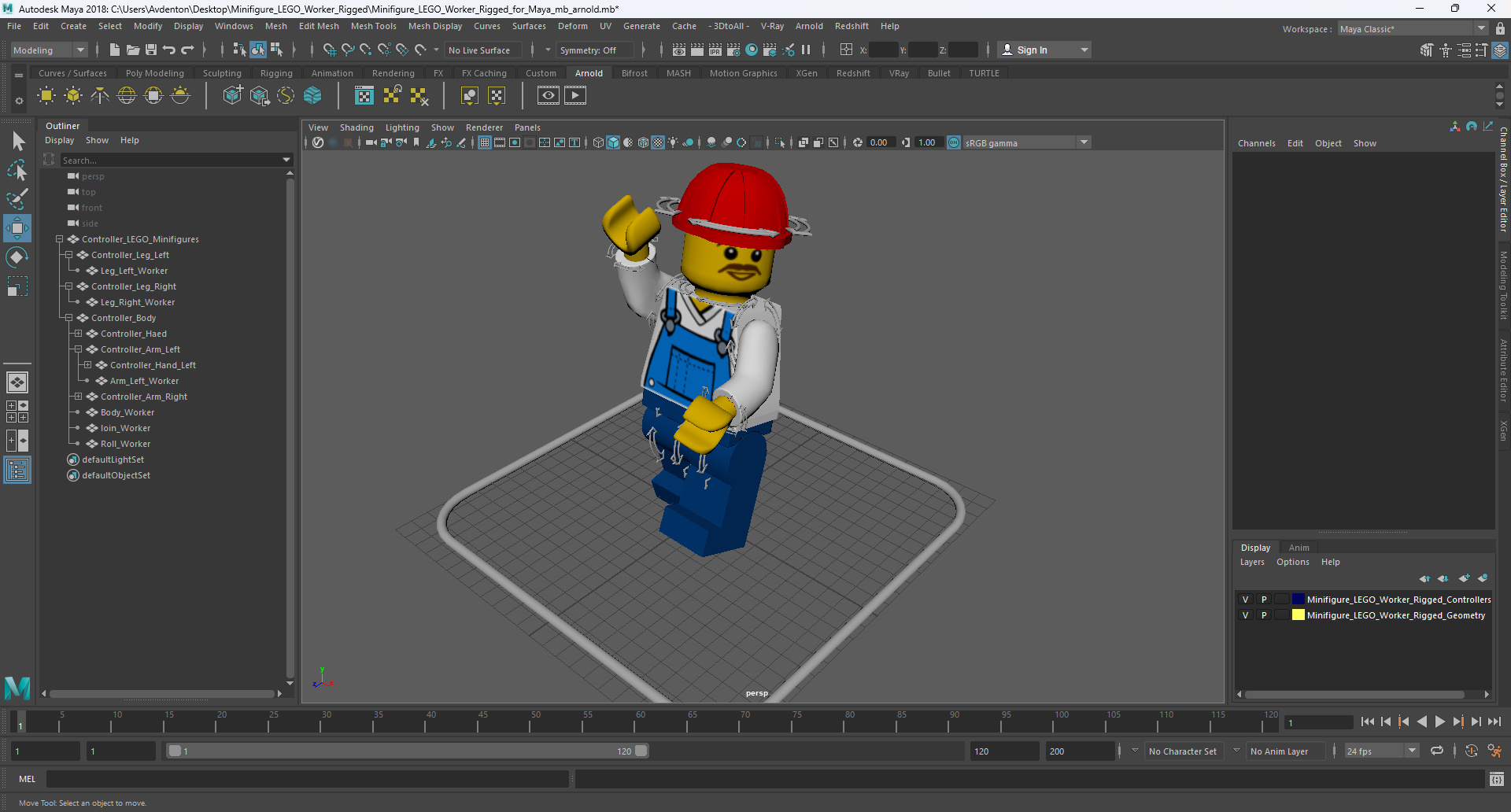
Task: Open the Modeling menu set dropdown
Action: click(49, 50)
